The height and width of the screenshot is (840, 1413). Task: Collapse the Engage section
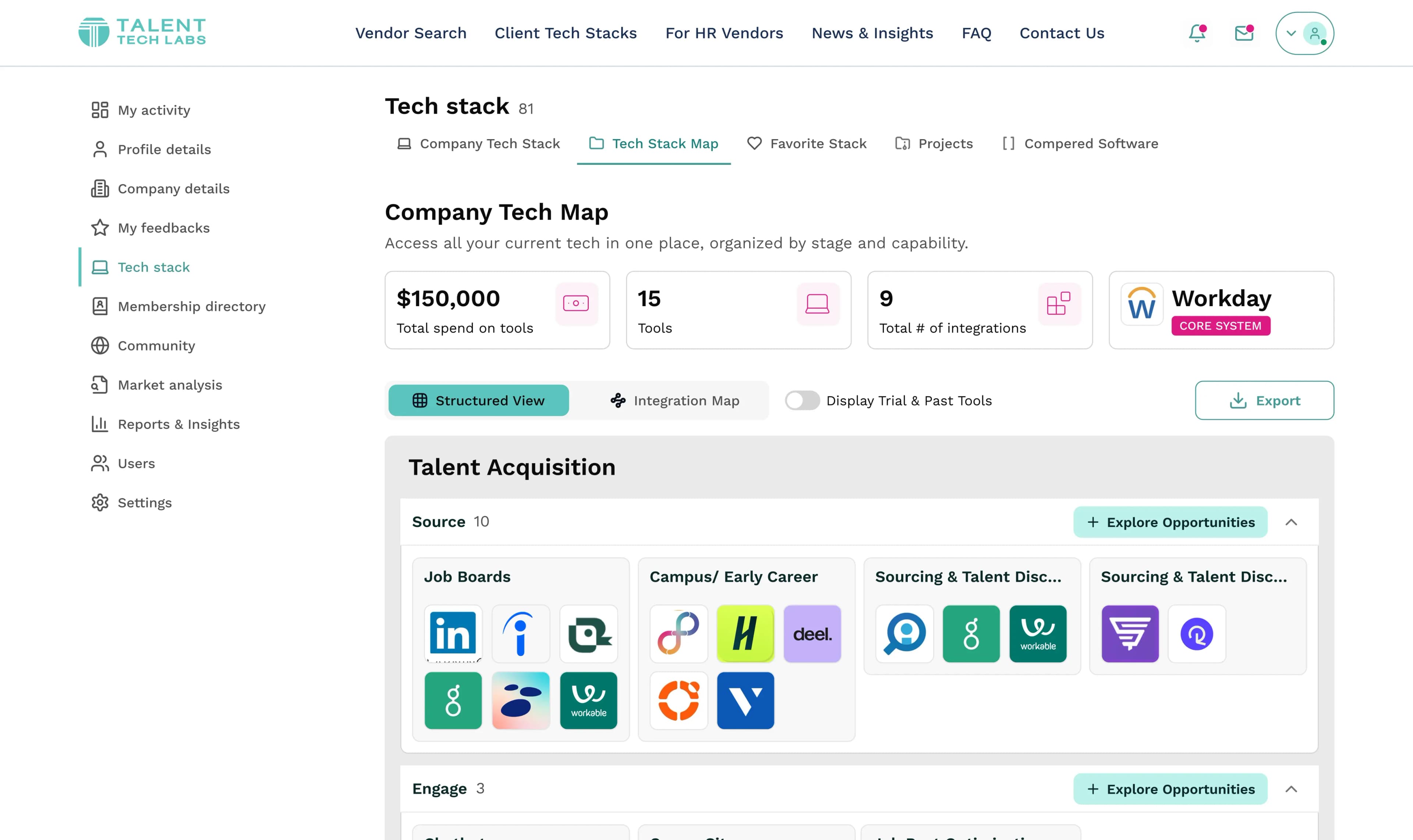tap(1291, 789)
